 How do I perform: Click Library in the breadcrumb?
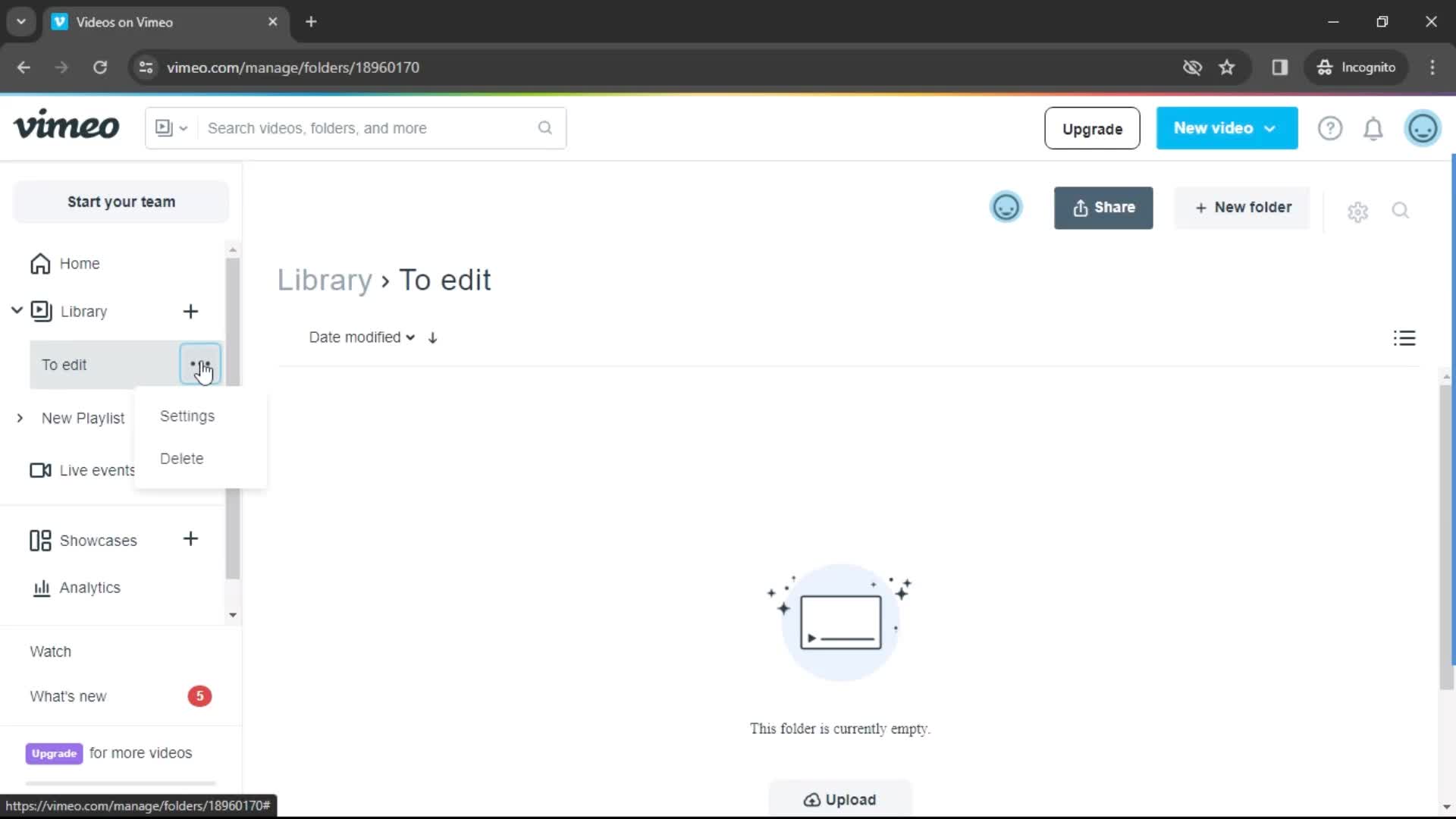[325, 280]
